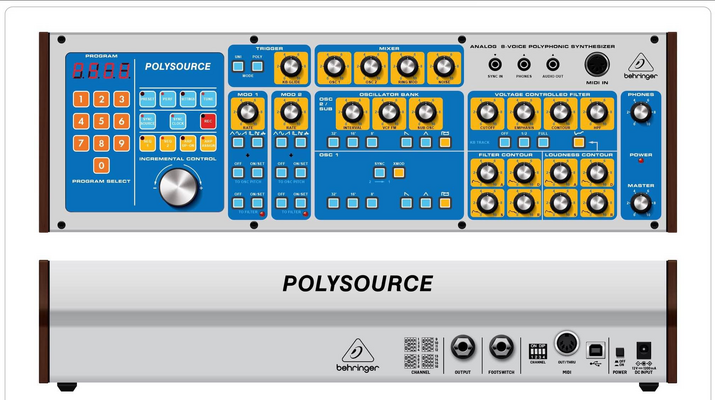Select OSC 2 32' octave button
The image size is (715, 400).
pos(334,142)
